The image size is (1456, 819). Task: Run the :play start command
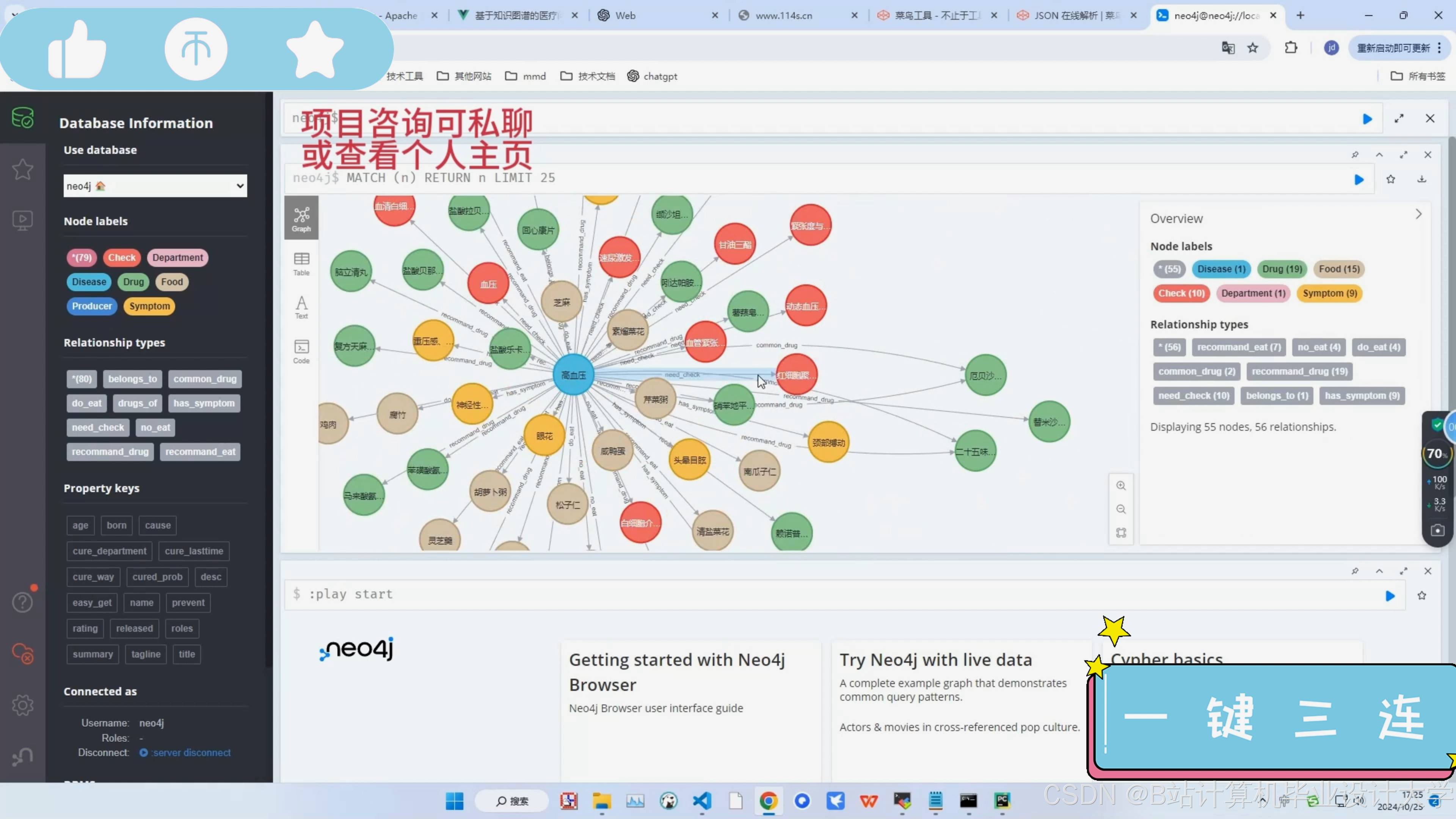[x=1390, y=596]
